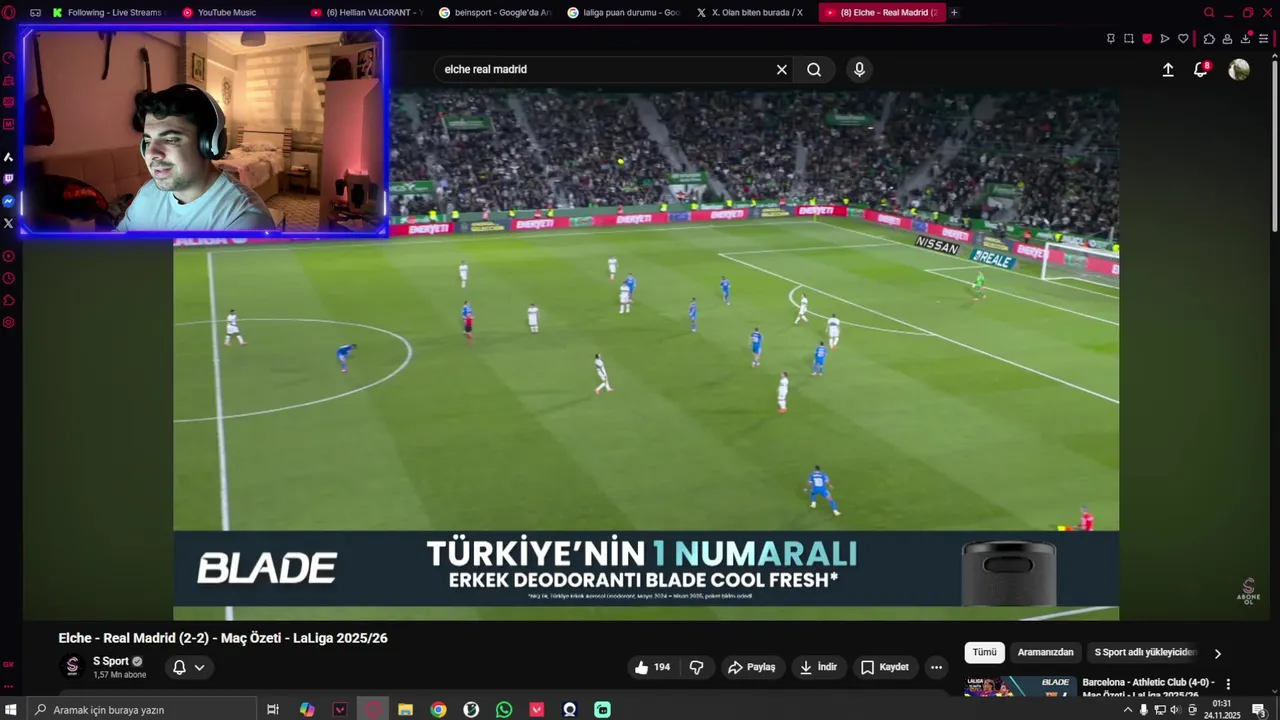Like the video showing 194 likes

pos(651,667)
